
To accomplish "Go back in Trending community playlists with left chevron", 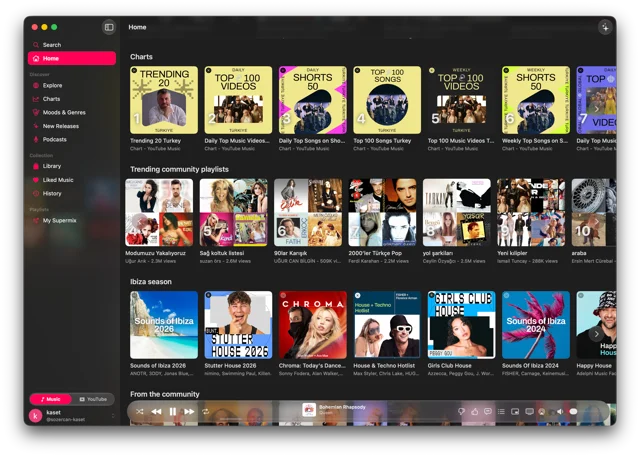I will point(139,222).
